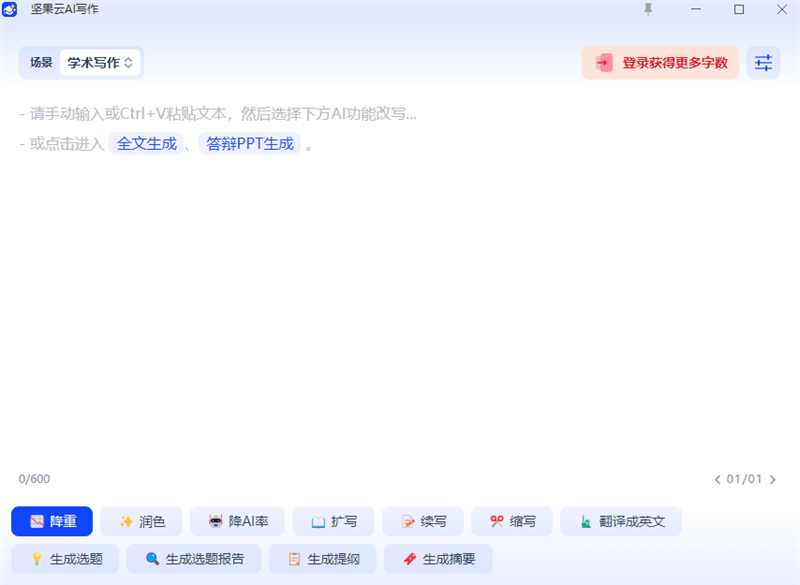Open the 学术写作 scene dropdown
800x585 pixels.
tap(100, 62)
